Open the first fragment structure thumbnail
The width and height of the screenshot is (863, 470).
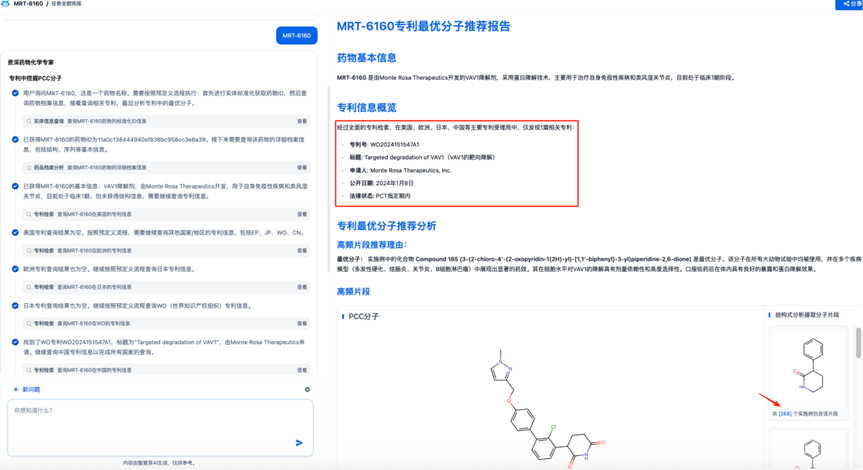coord(809,366)
